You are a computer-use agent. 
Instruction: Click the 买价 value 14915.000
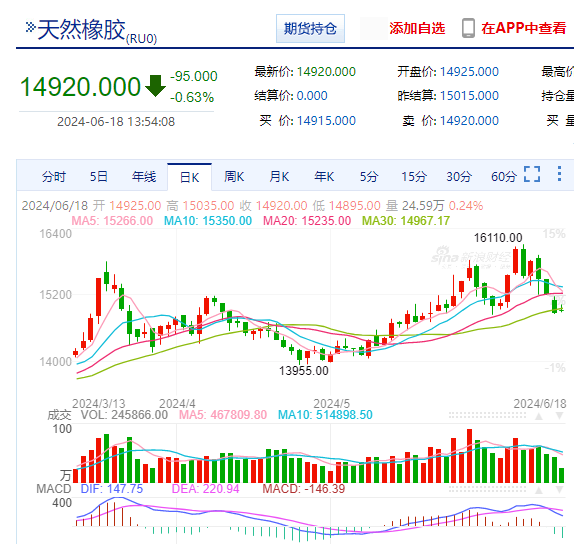point(326,121)
